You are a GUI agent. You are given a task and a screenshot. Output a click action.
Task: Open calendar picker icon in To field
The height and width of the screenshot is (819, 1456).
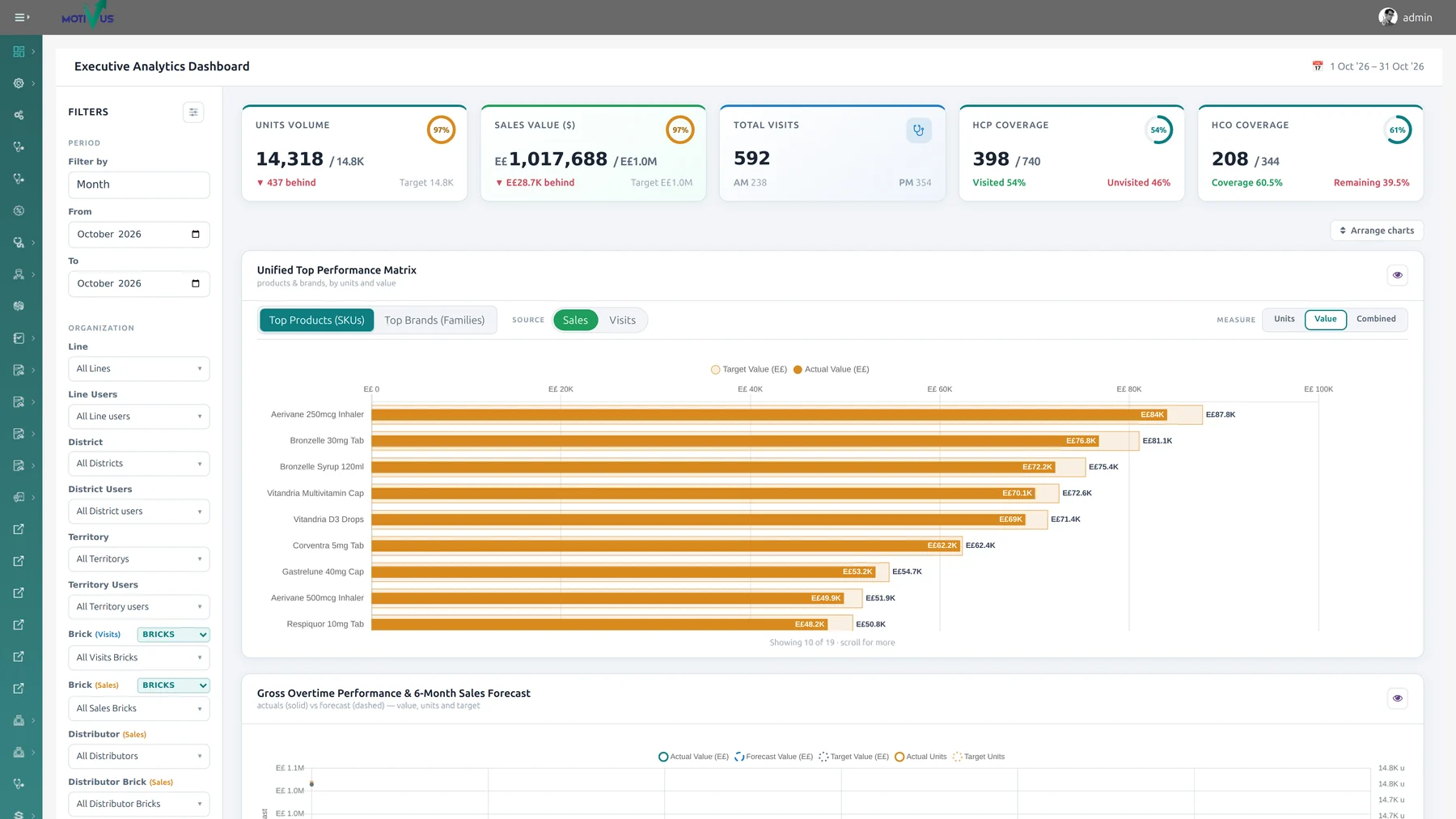point(195,284)
